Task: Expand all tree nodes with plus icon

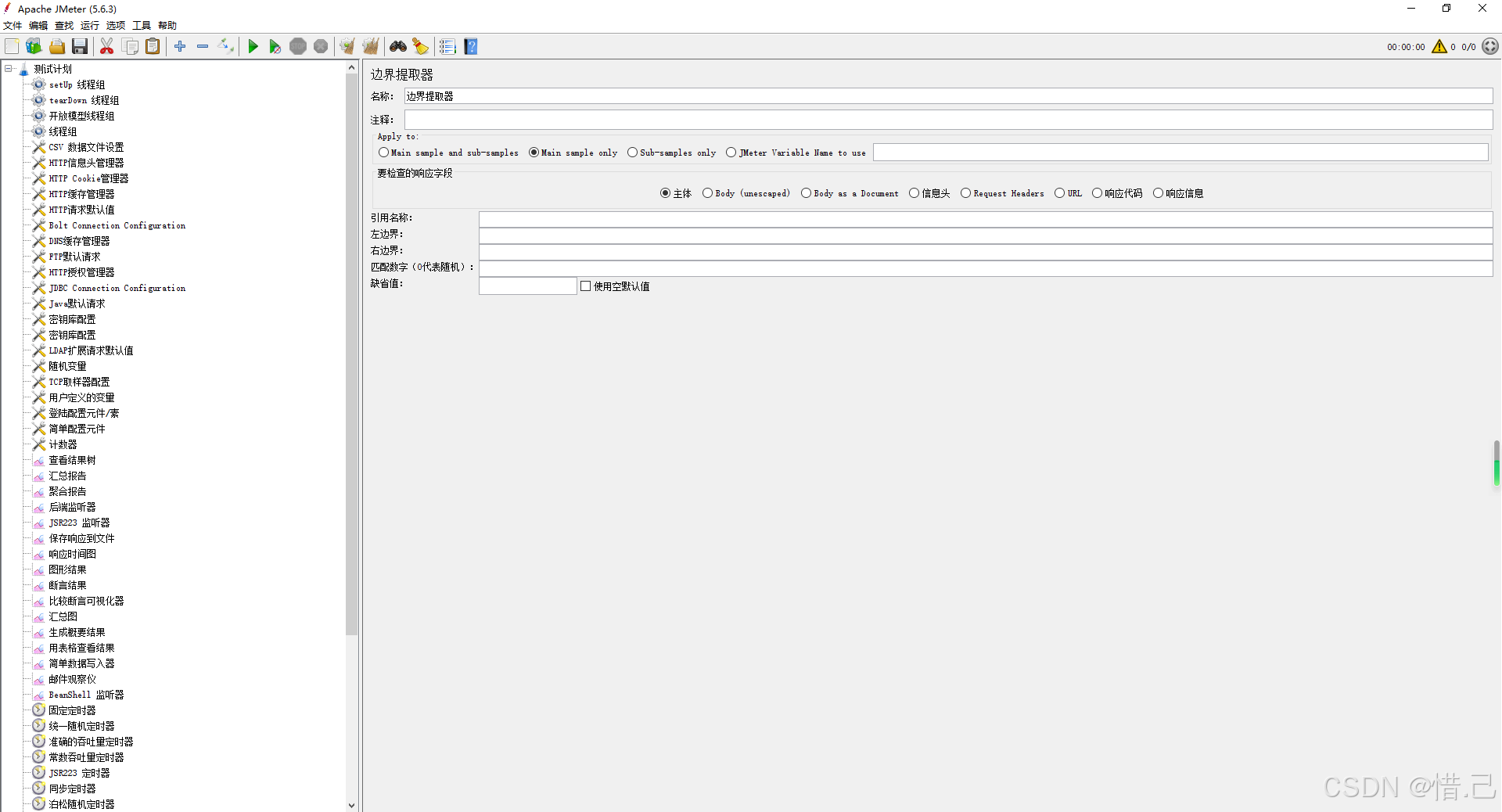Action: pyautogui.click(x=180, y=47)
